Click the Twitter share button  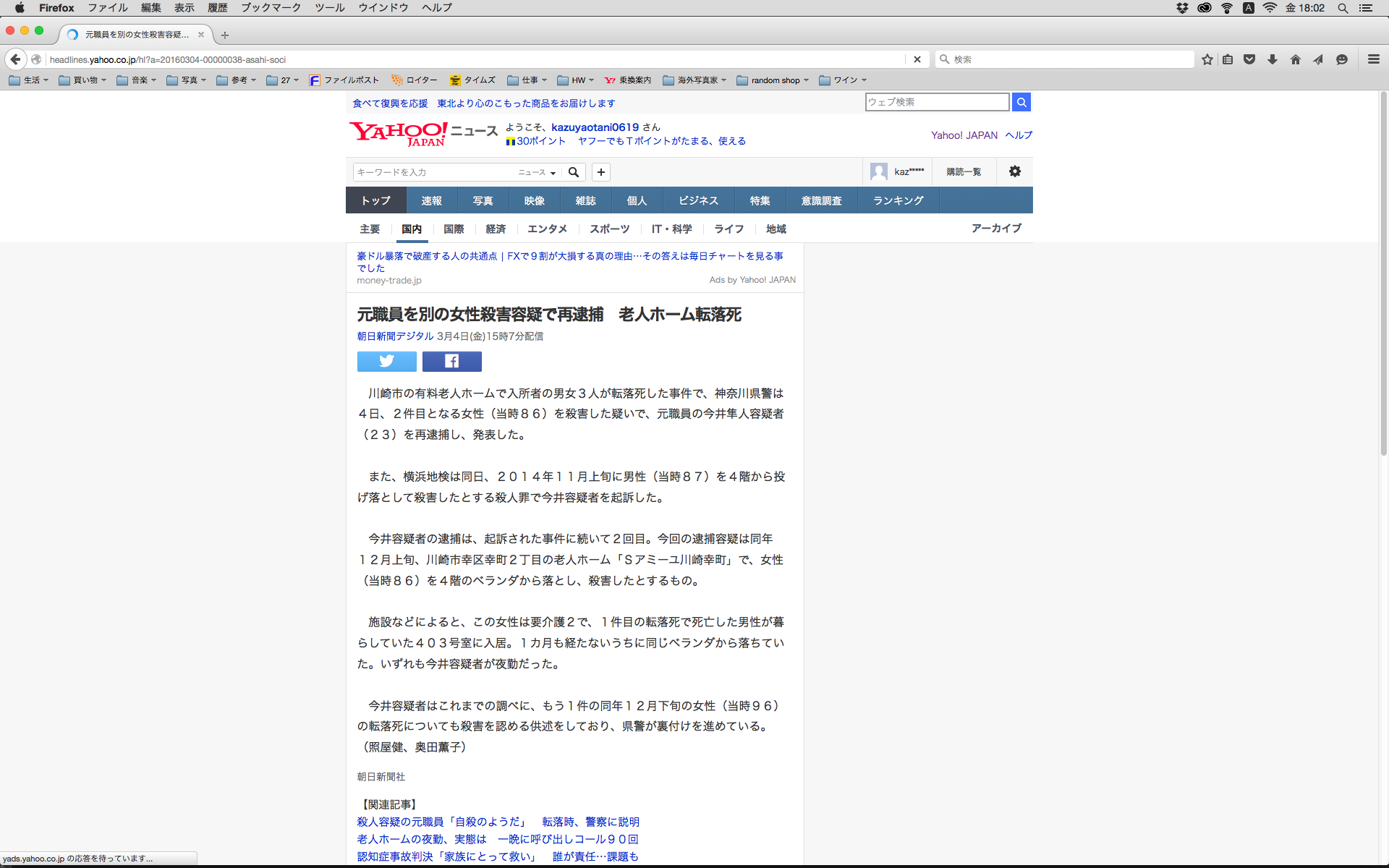tap(386, 361)
